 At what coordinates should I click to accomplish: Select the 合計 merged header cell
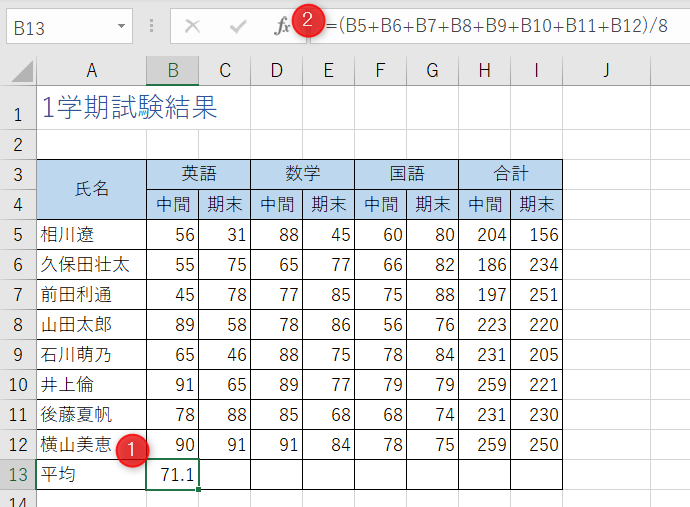(x=510, y=174)
